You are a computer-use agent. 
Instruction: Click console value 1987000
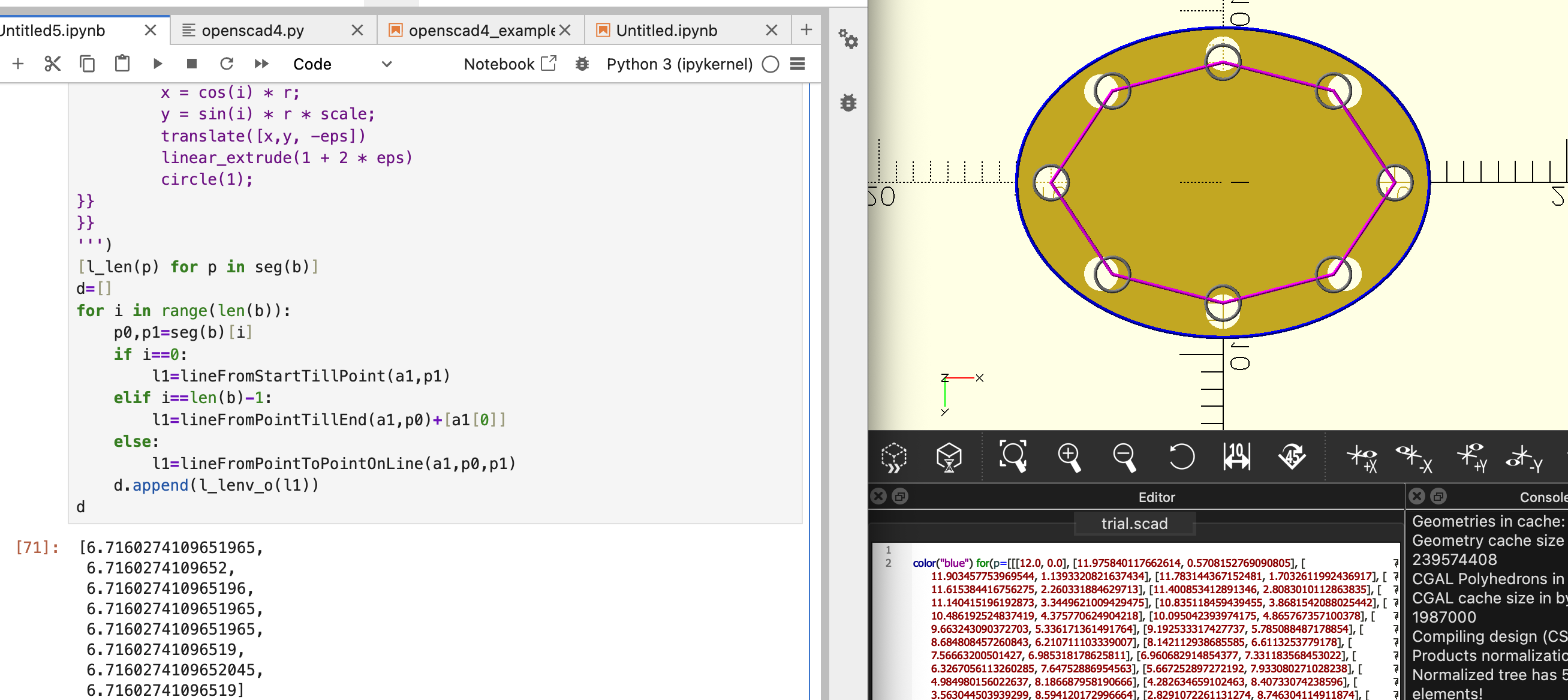coord(1444,618)
